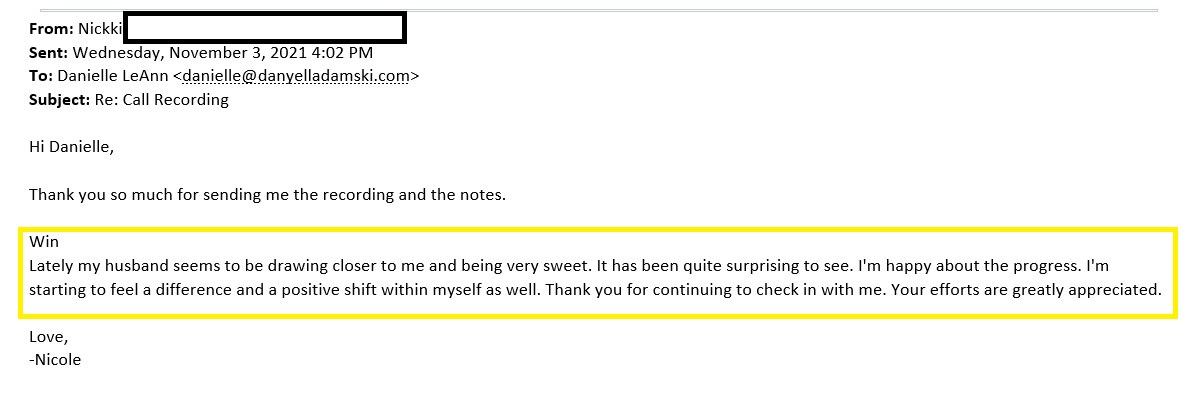Image resolution: width=1183 pixels, height=407 pixels.
Task: Click the Subject: header label
Action: click(x=59, y=100)
